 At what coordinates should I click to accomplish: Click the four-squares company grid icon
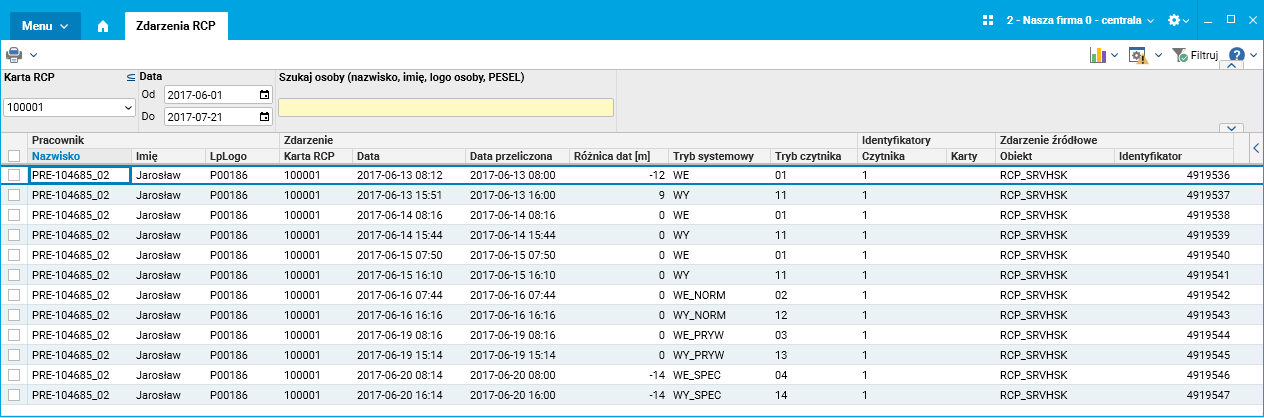[988, 20]
